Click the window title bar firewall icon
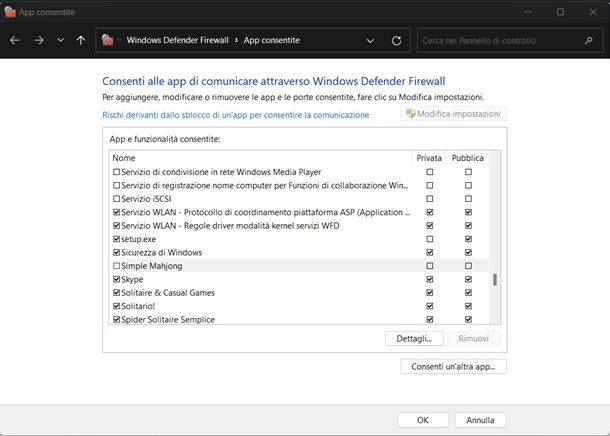The width and height of the screenshot is (610, 436). click(10, 12)
